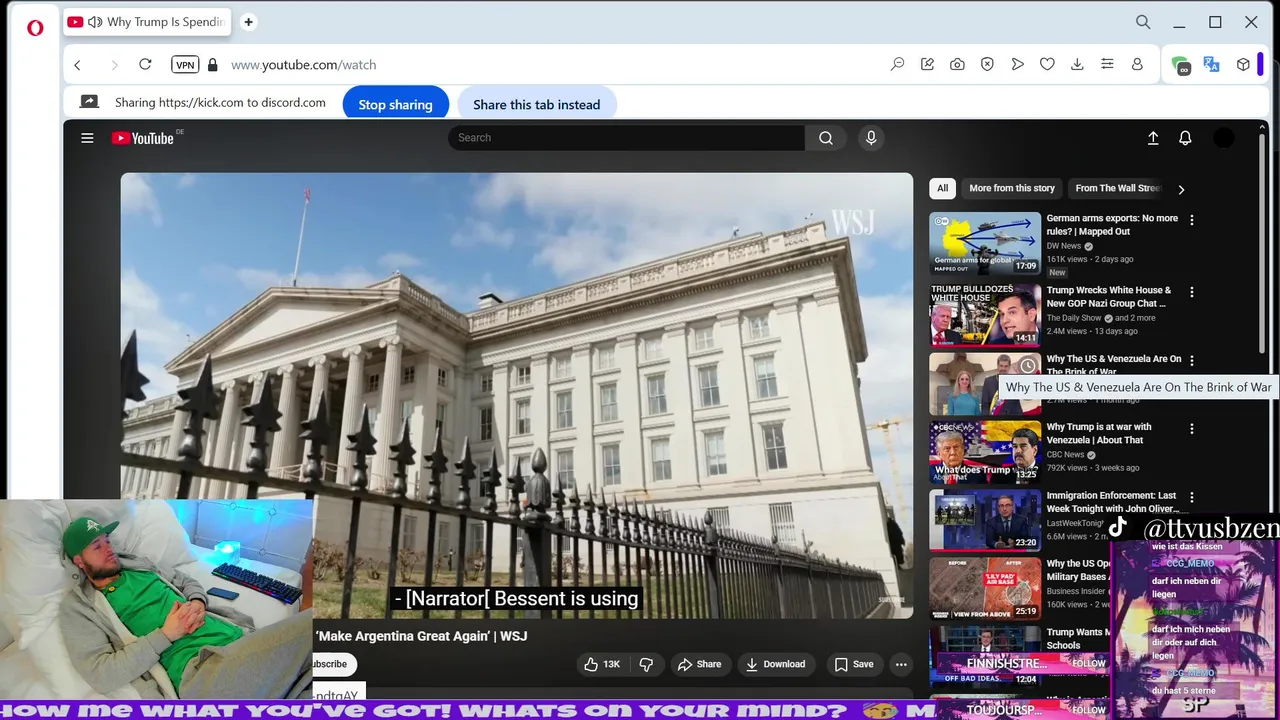Open the YouTube account avatar

(x=1224, y=138)
